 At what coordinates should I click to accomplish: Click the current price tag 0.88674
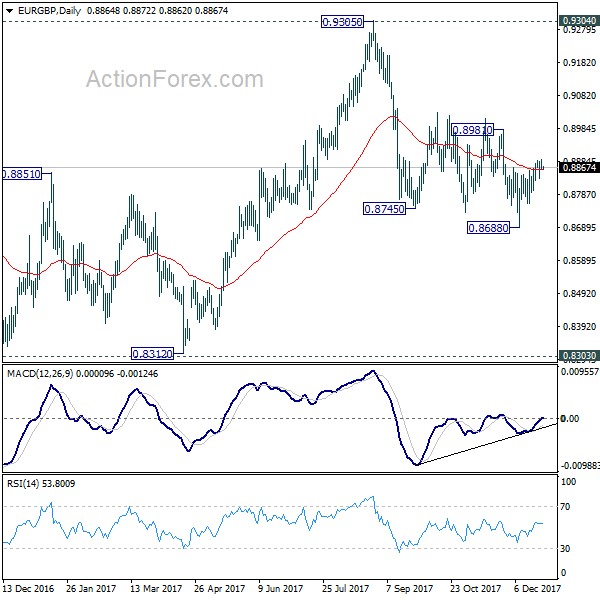(x=579, y=168)
